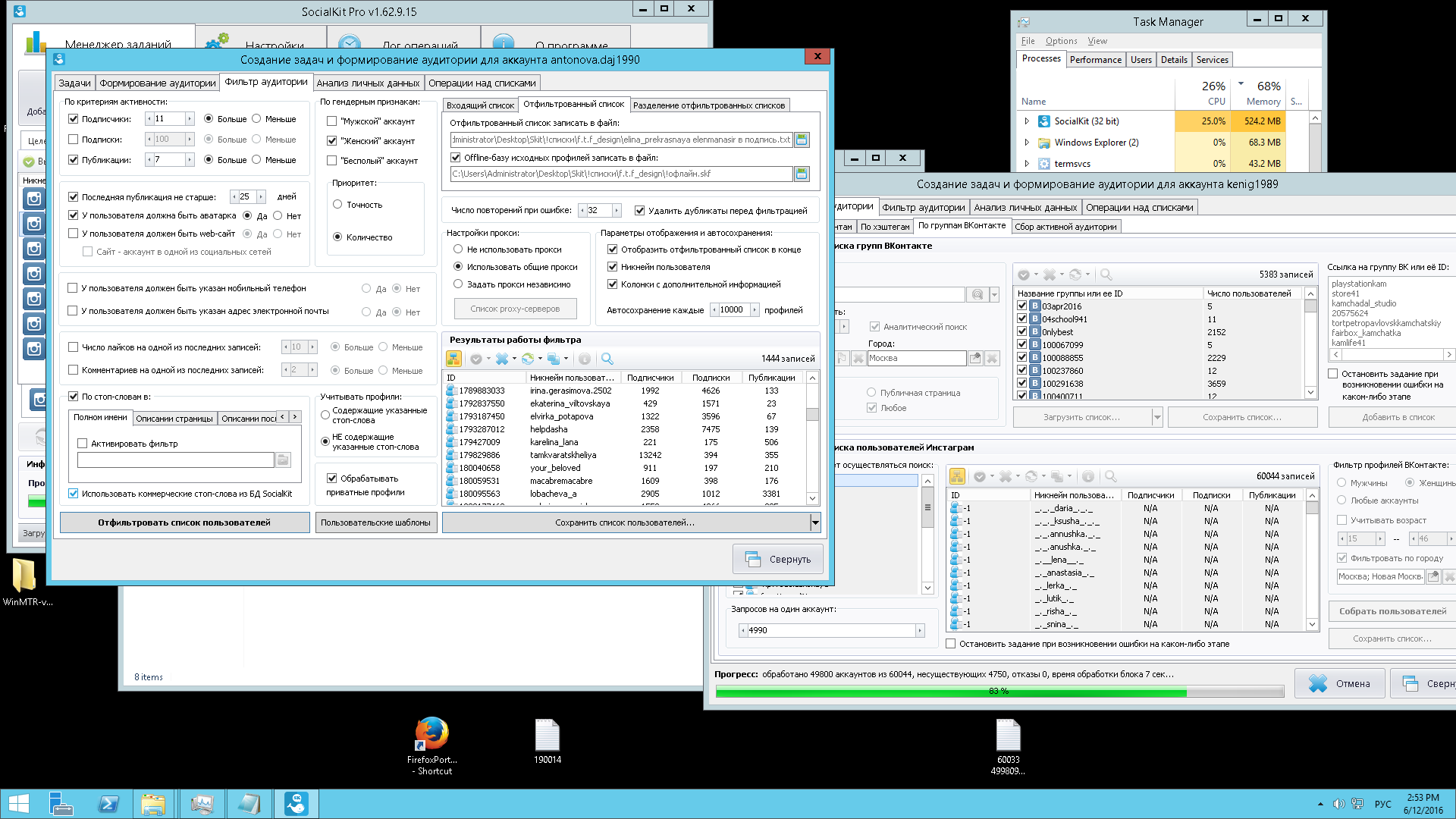Click the blue X delete icon in filter results toolbar
1456x819 pixels.
point(502,359)
